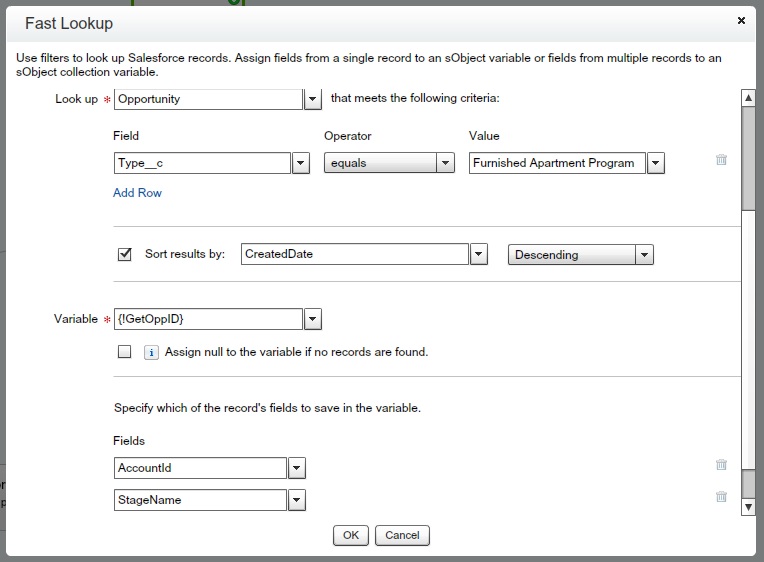Open the Furnished Apartment Program value dropdown
This screenshot has height=562, width=764.
point(656,163)
